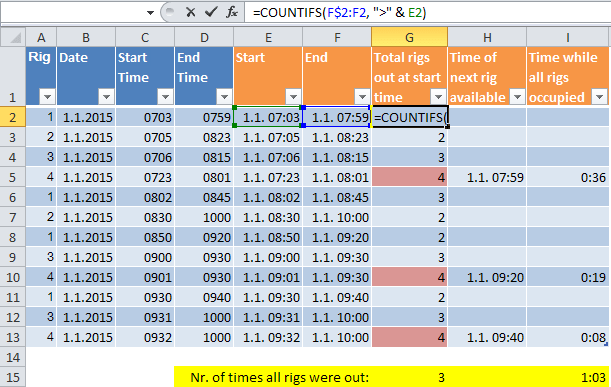Image resolution: width=611 pixels, height=387 pixels.
Task: Confirm the formula with the checkmark icon
Action: click(x=211, y=12)
